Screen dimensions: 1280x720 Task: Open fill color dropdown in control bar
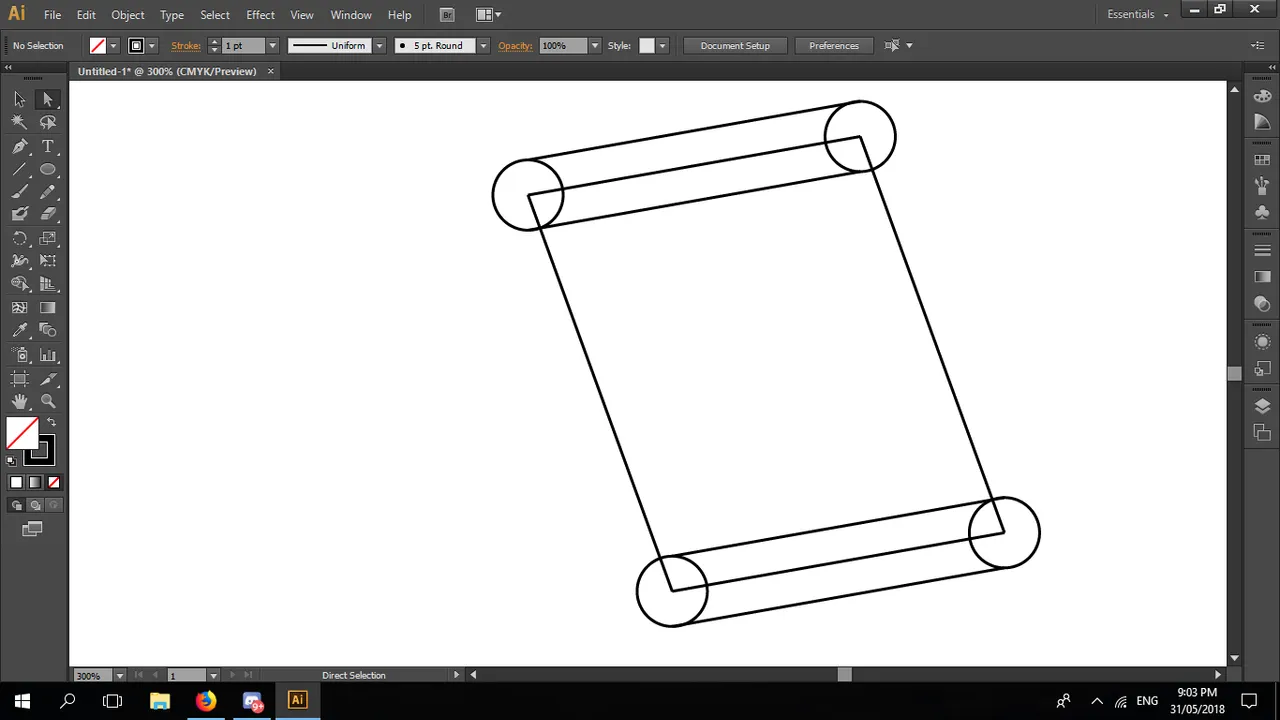tap(113, 46)
